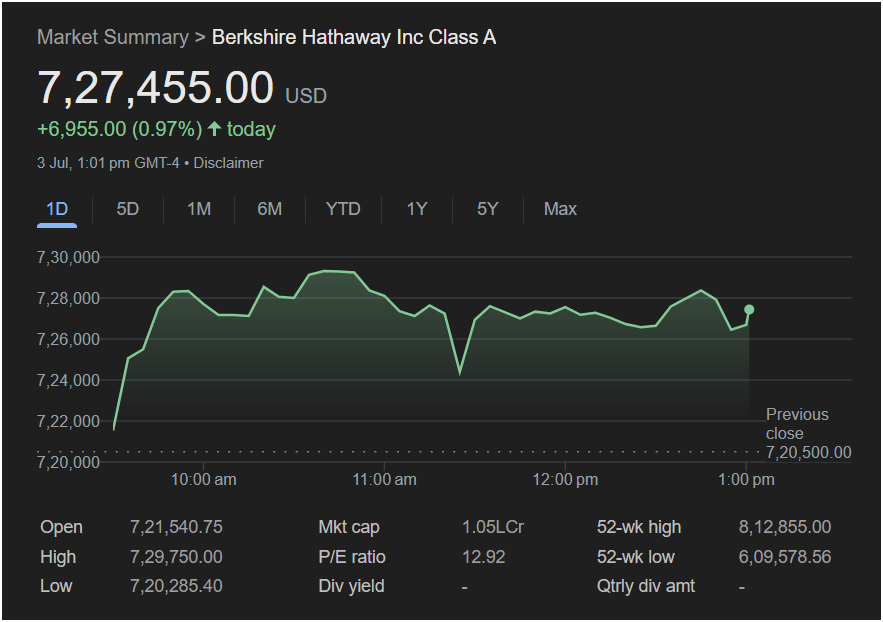Click the 7,28,000 y-axis label
This screenshot has height=622, width=883.
[68, 298]
